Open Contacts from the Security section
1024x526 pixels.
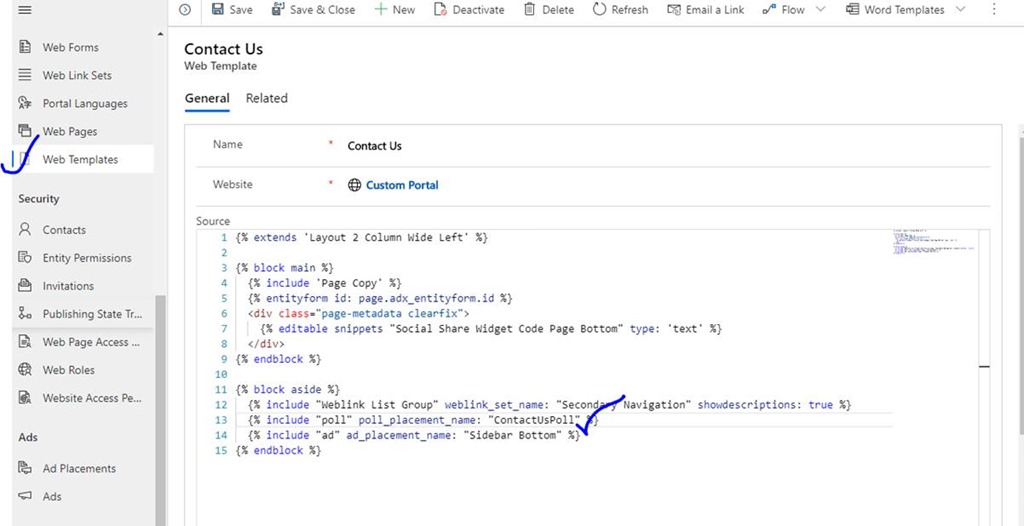click(64, 230)
